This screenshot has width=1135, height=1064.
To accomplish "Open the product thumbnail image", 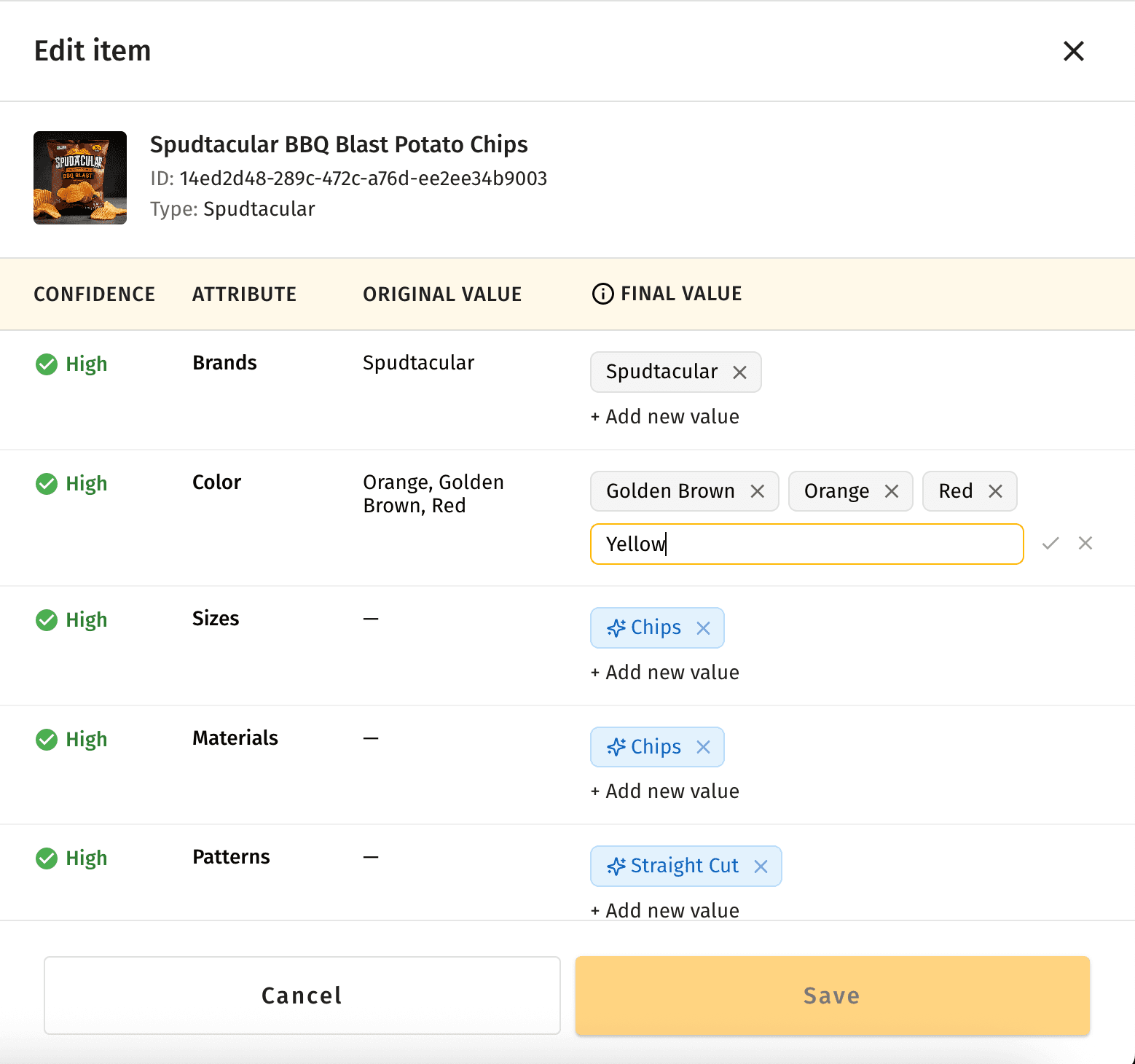I will click(x=80, y=178).
